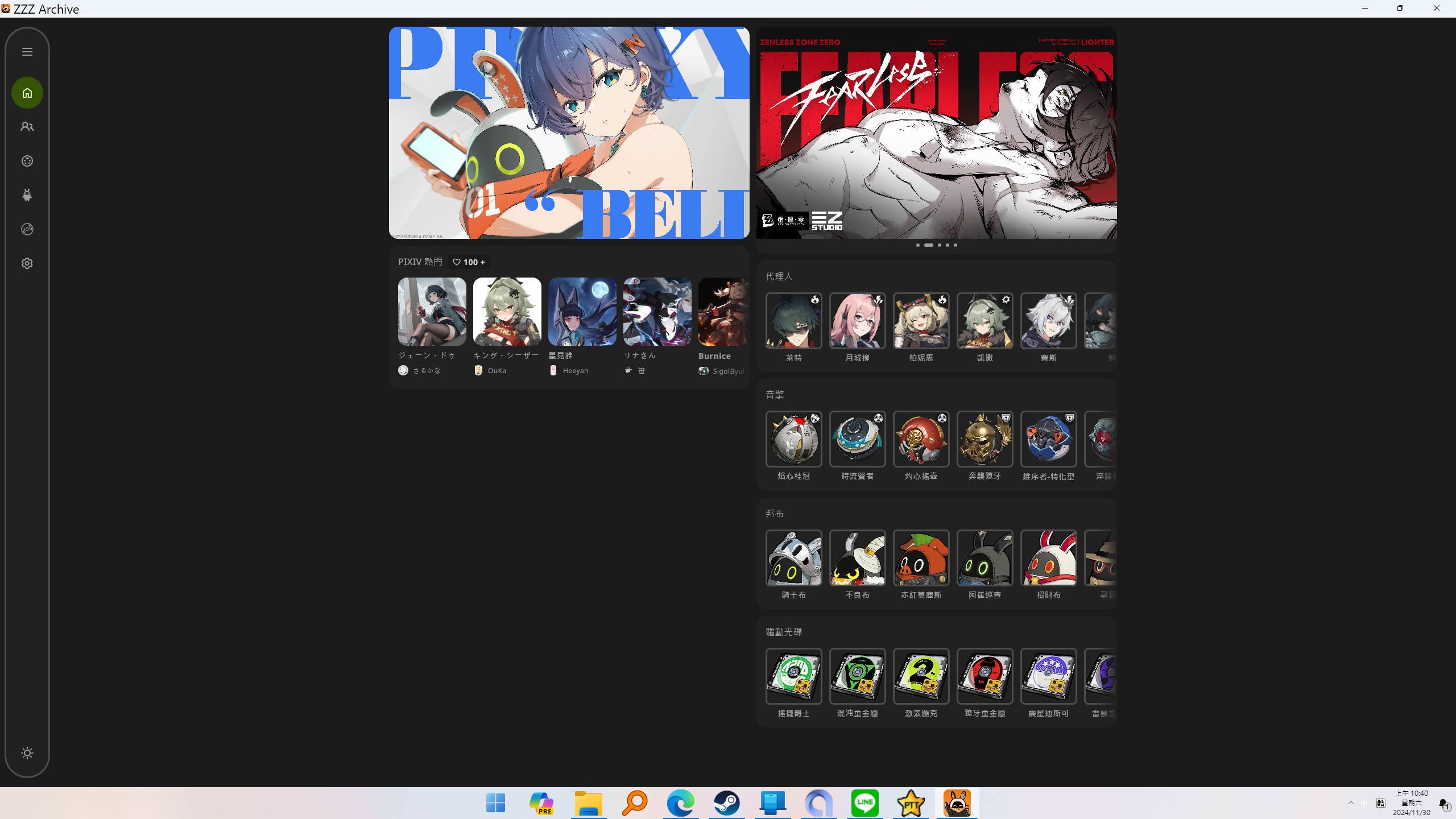Open the Agents (characters) sidebar icon
The width and height of the screenshot is (1456, 819).
pyautogui.click(x=27, y=127)
